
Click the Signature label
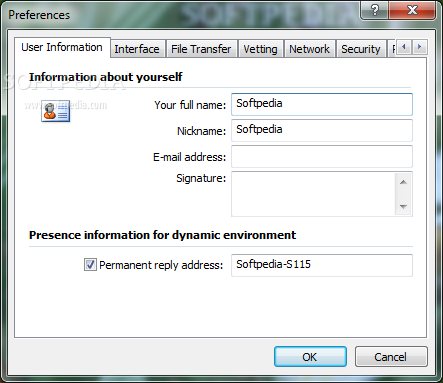click(x=201, y=178)
